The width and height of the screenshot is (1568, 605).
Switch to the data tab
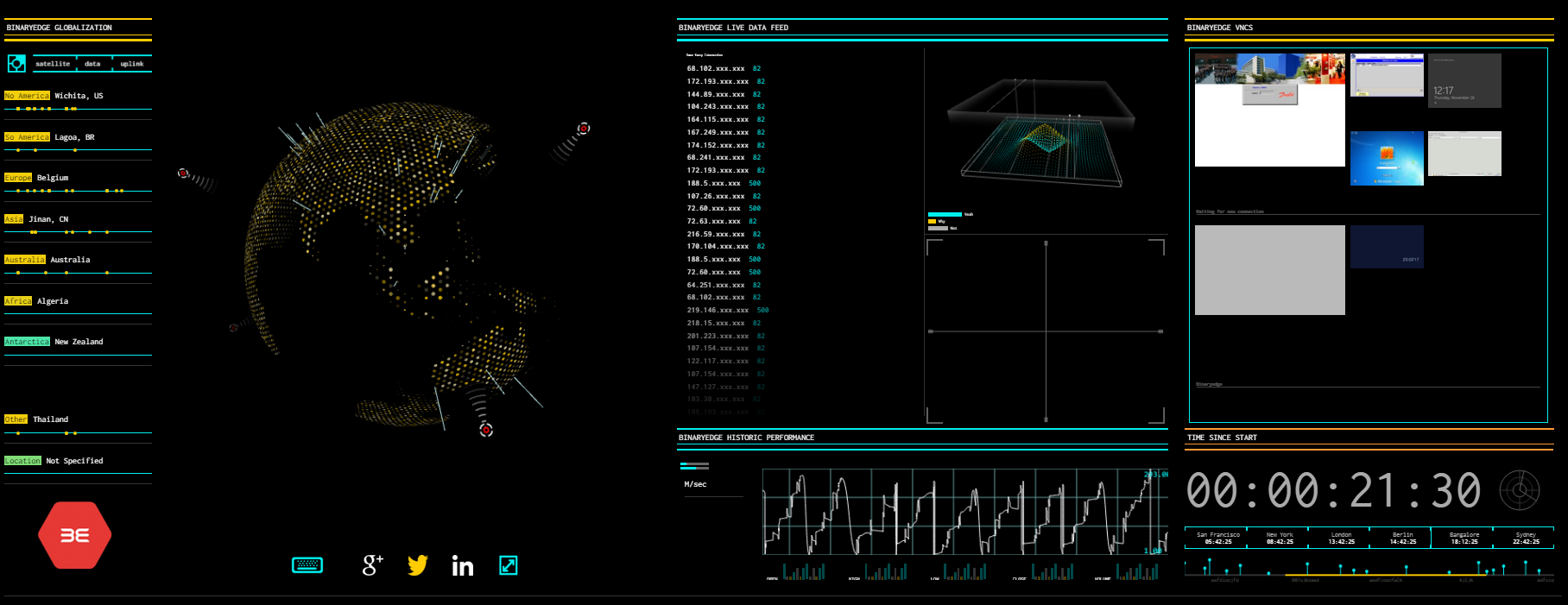[x=92, y=64]
